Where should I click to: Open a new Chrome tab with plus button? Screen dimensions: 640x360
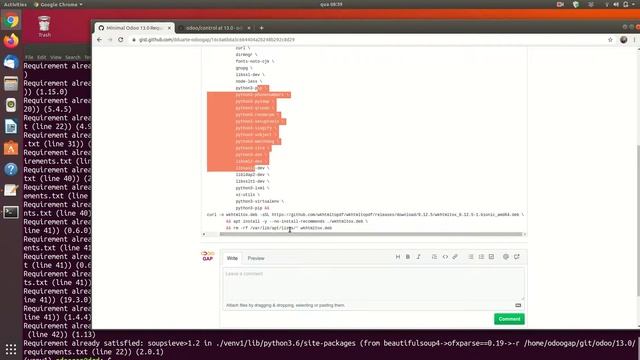262,28
